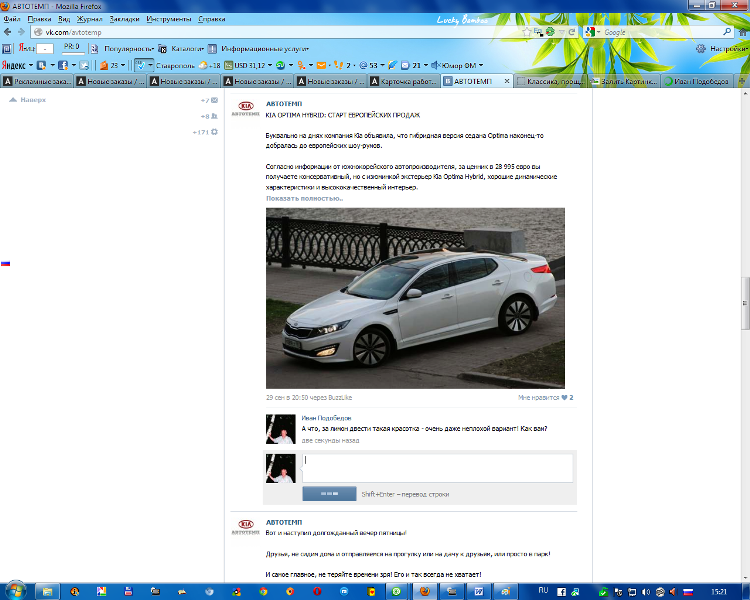
Task: Open the white Kia Optima photo
Action: click(415, 298)
